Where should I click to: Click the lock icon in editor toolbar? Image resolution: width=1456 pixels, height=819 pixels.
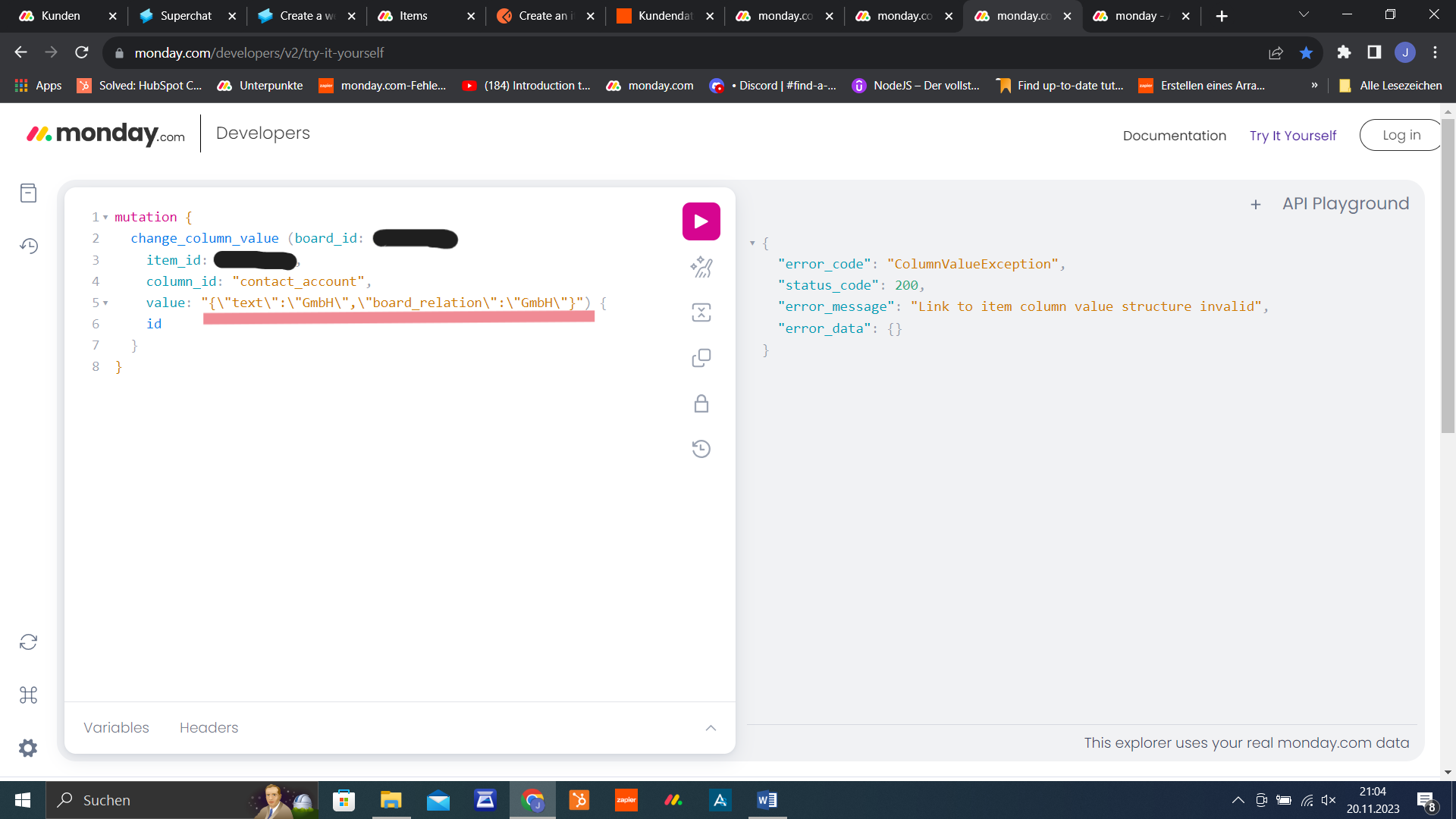point(701,403)
